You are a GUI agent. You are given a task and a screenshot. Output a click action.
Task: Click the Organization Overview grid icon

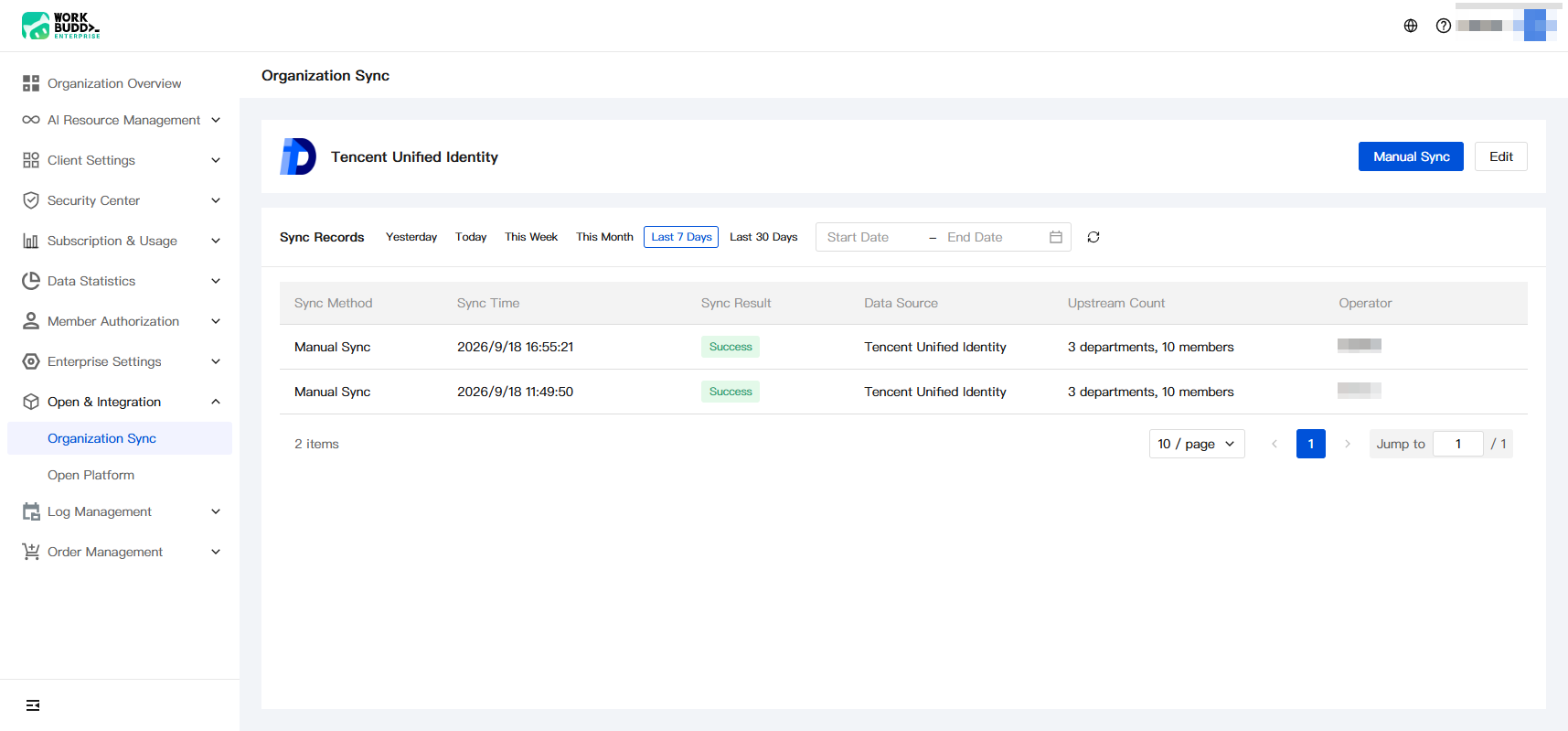31,83
